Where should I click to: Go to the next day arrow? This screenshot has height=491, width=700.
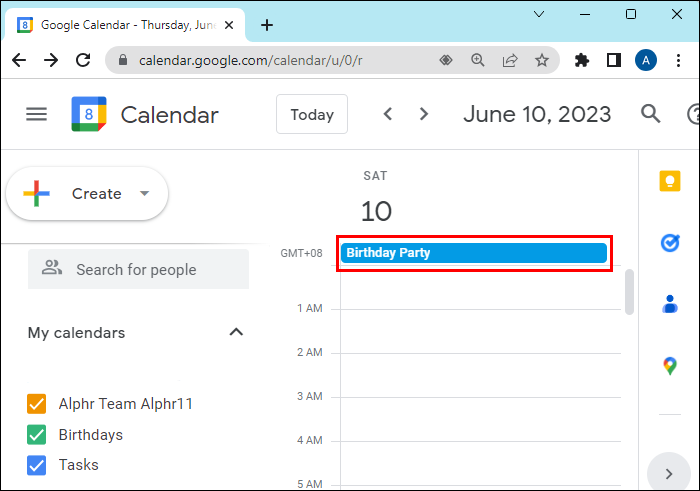point(424,114)
